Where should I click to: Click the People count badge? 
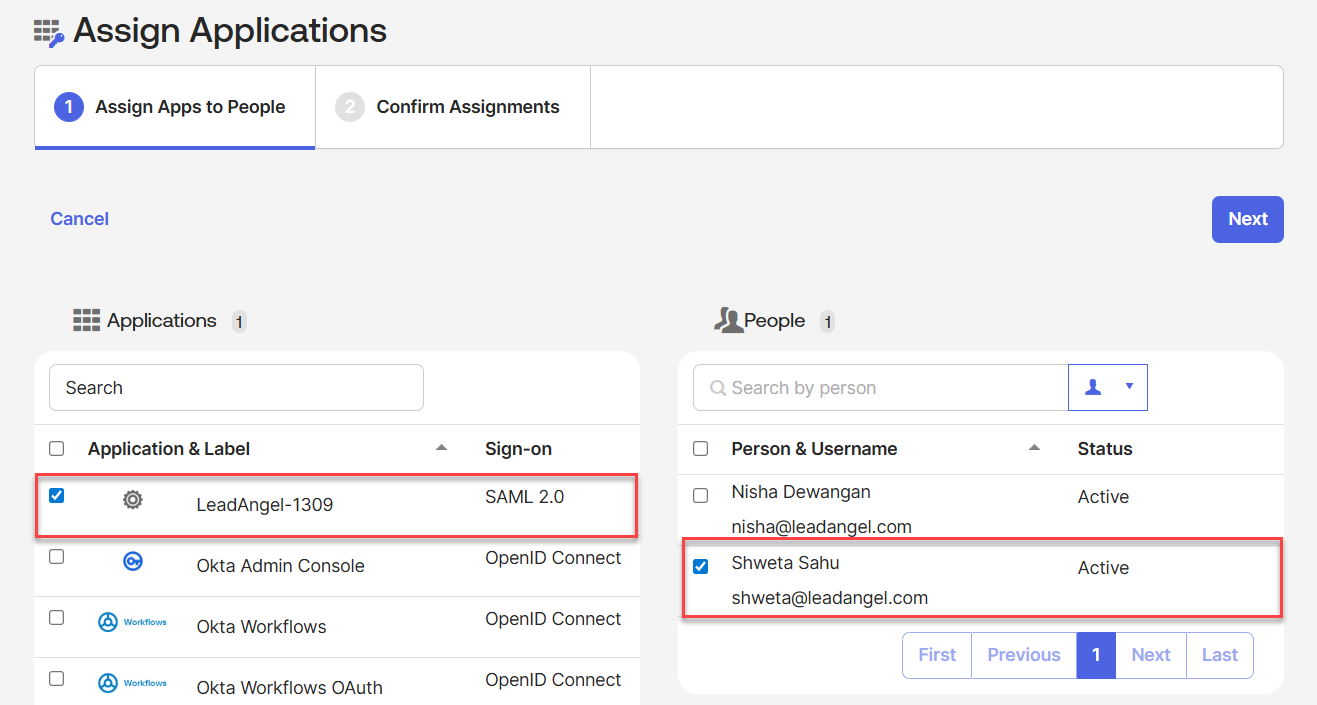827,321
